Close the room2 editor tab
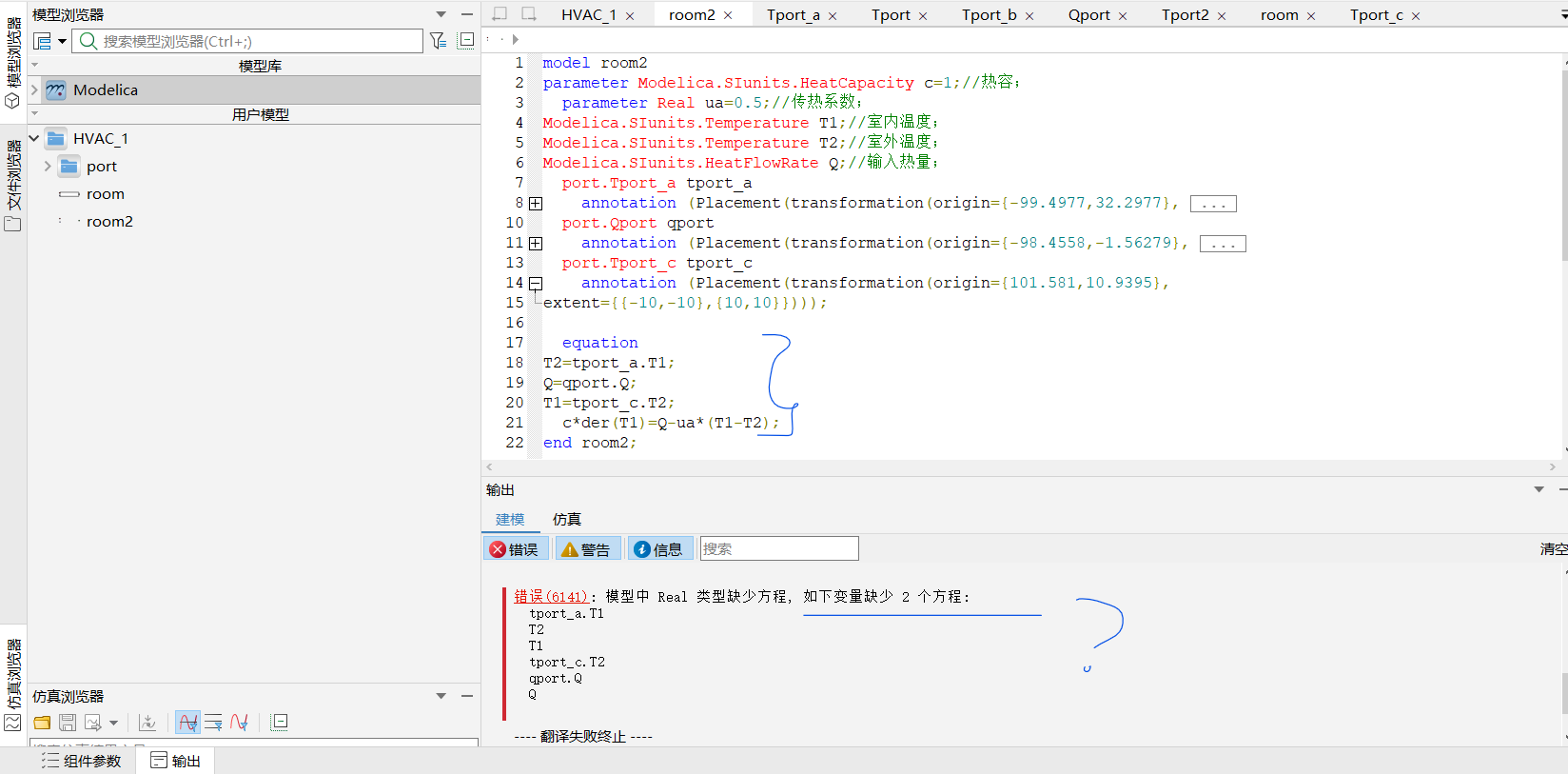This screenshot has height=774, width=1568. click(728, 15)
